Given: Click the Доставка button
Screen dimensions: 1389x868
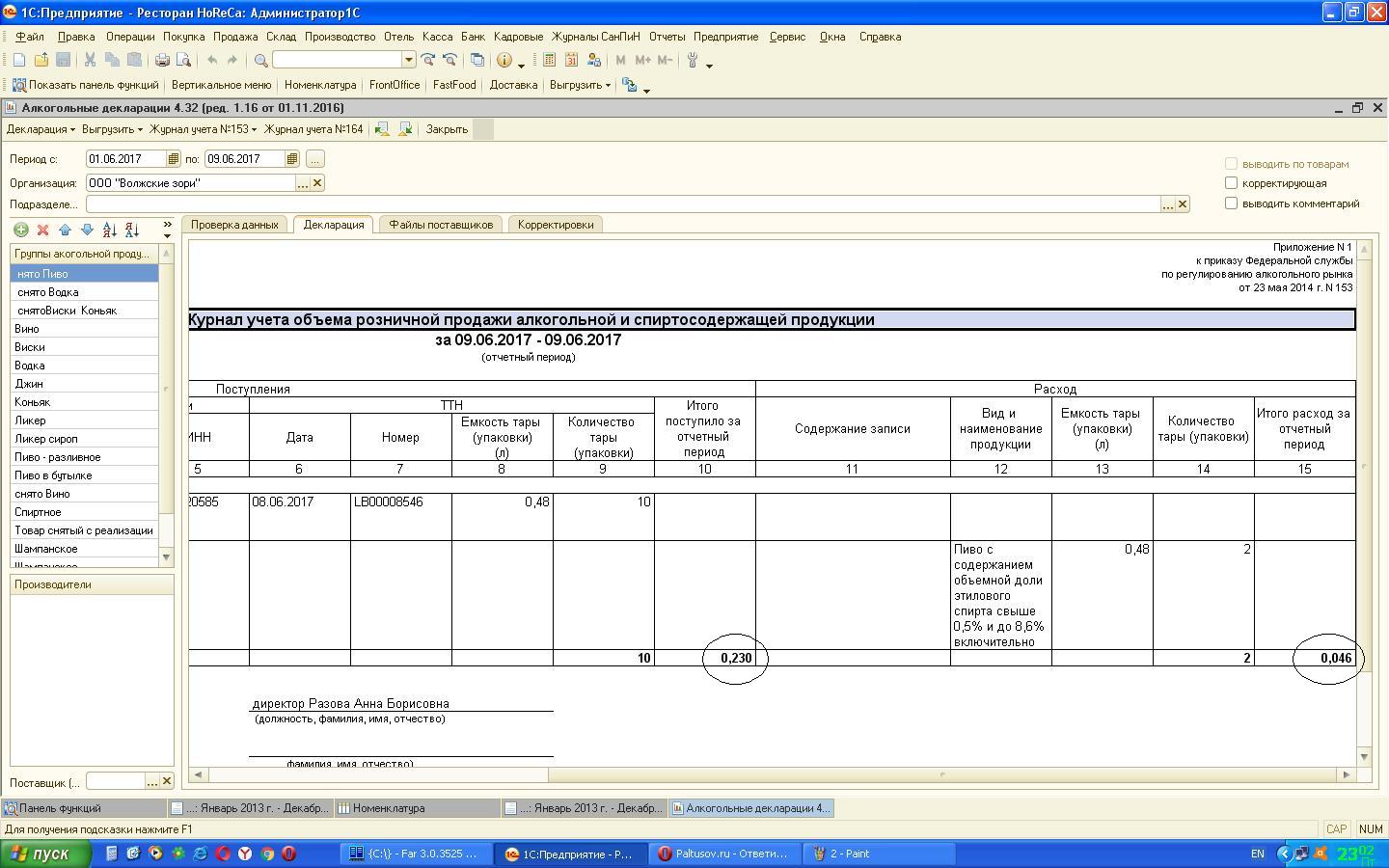Looking at the screenshot, I should tap(513, 85).
